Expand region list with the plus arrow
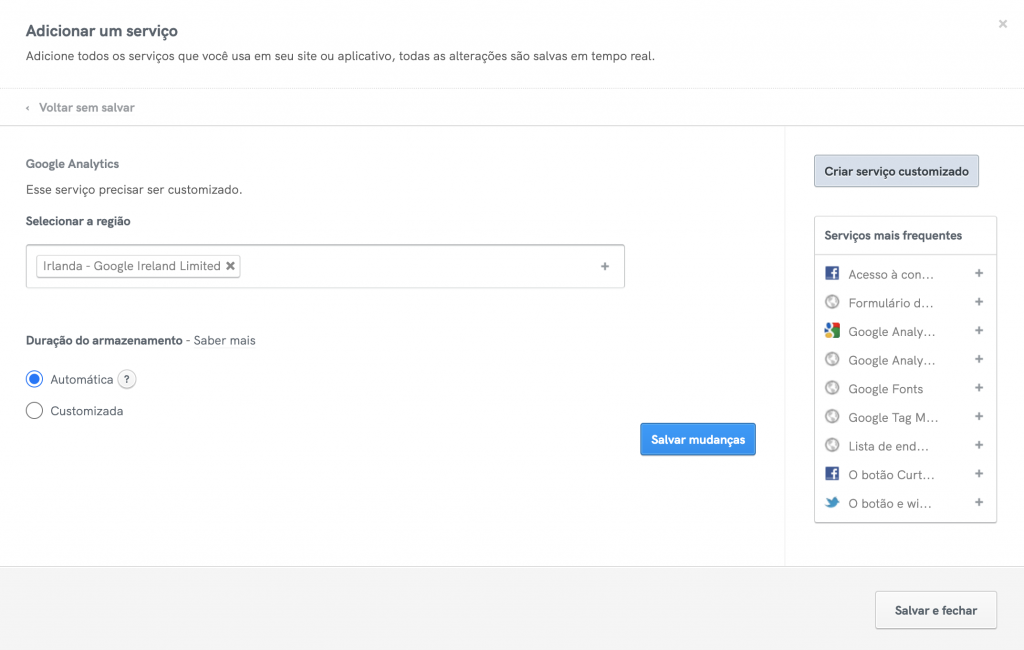1024x650 pixels. [605, 266]
